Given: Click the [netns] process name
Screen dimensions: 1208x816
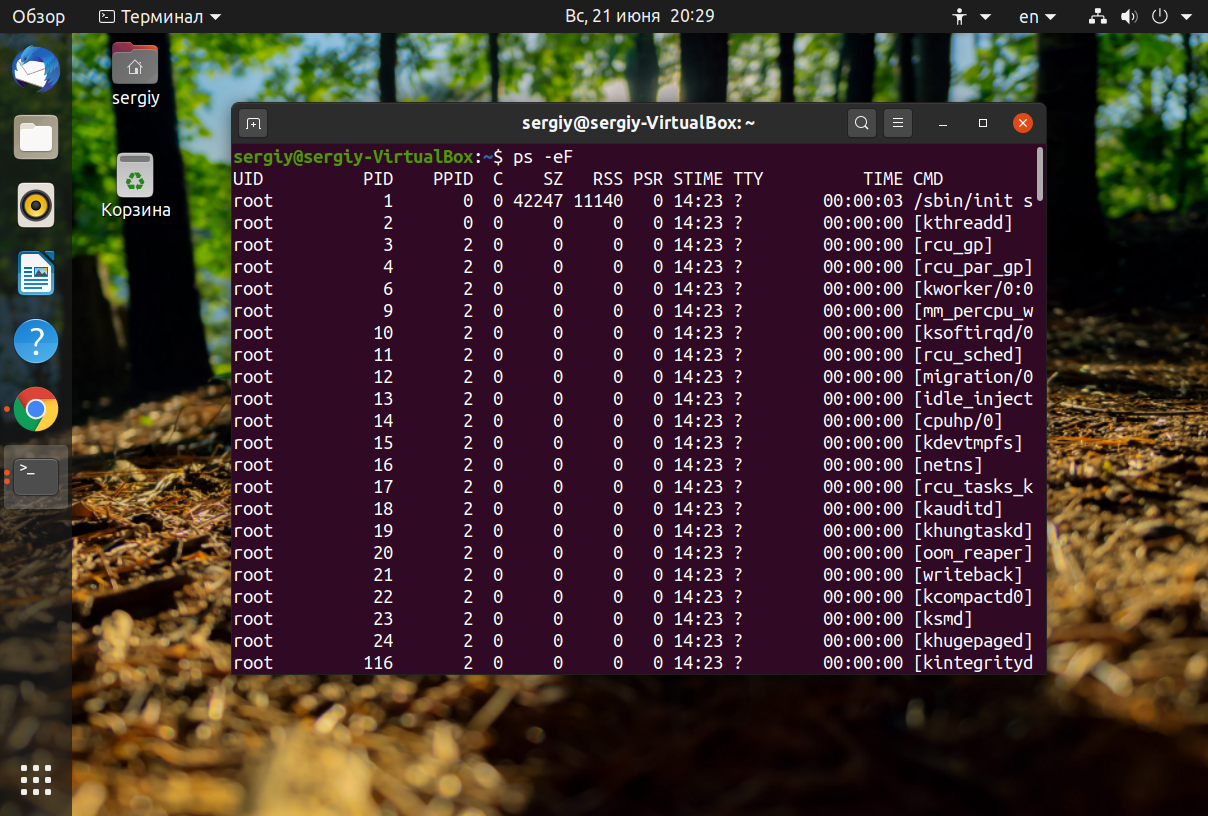Looking at the screenshot, I should pos(948,465).
